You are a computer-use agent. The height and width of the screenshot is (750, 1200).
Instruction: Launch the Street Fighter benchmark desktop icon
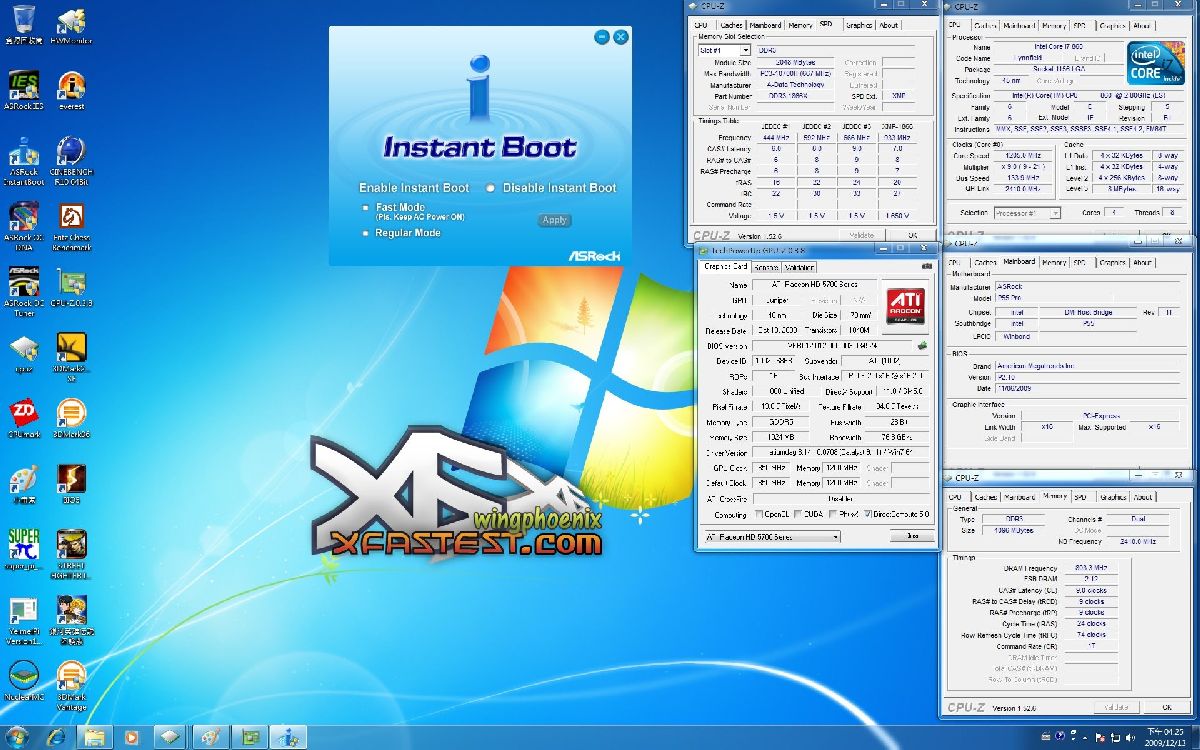pyautogui.click(x=71, y=554)
